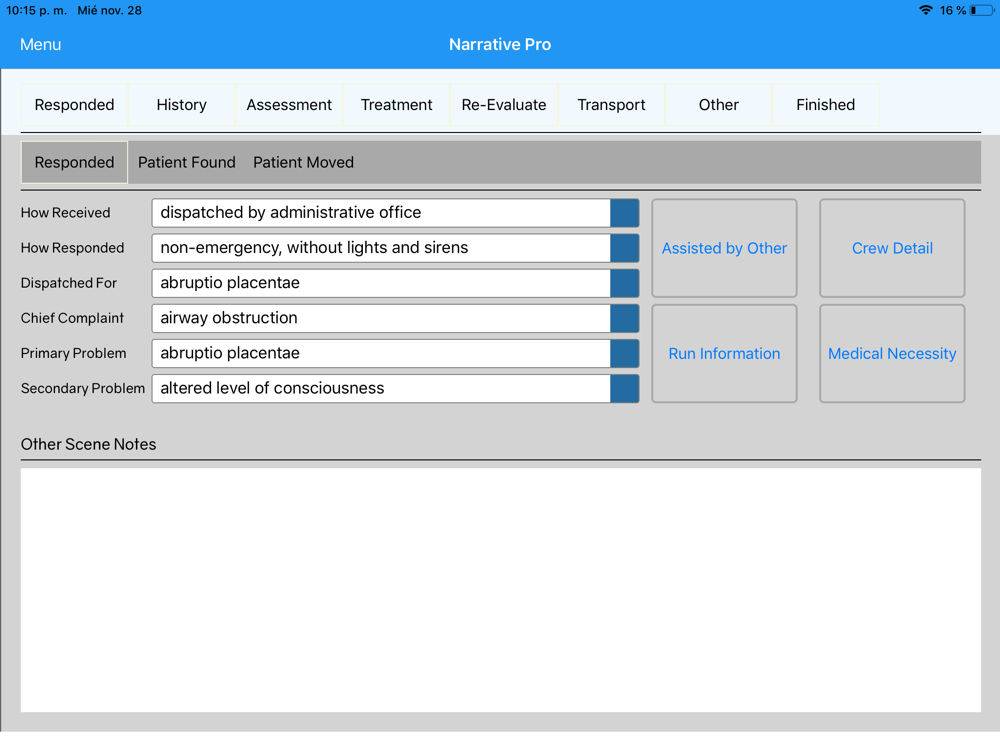1000x750 pixels.
Task: Click the Dispatched For 'abruptio placentae' field
Action: click(381, 283)
